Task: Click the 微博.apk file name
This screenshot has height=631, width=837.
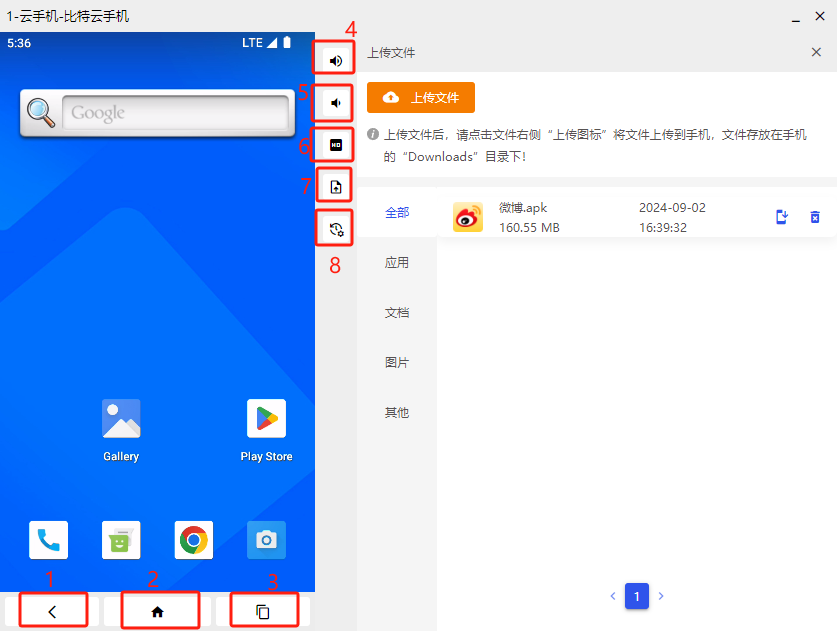Action: click(x=523, y=207)
